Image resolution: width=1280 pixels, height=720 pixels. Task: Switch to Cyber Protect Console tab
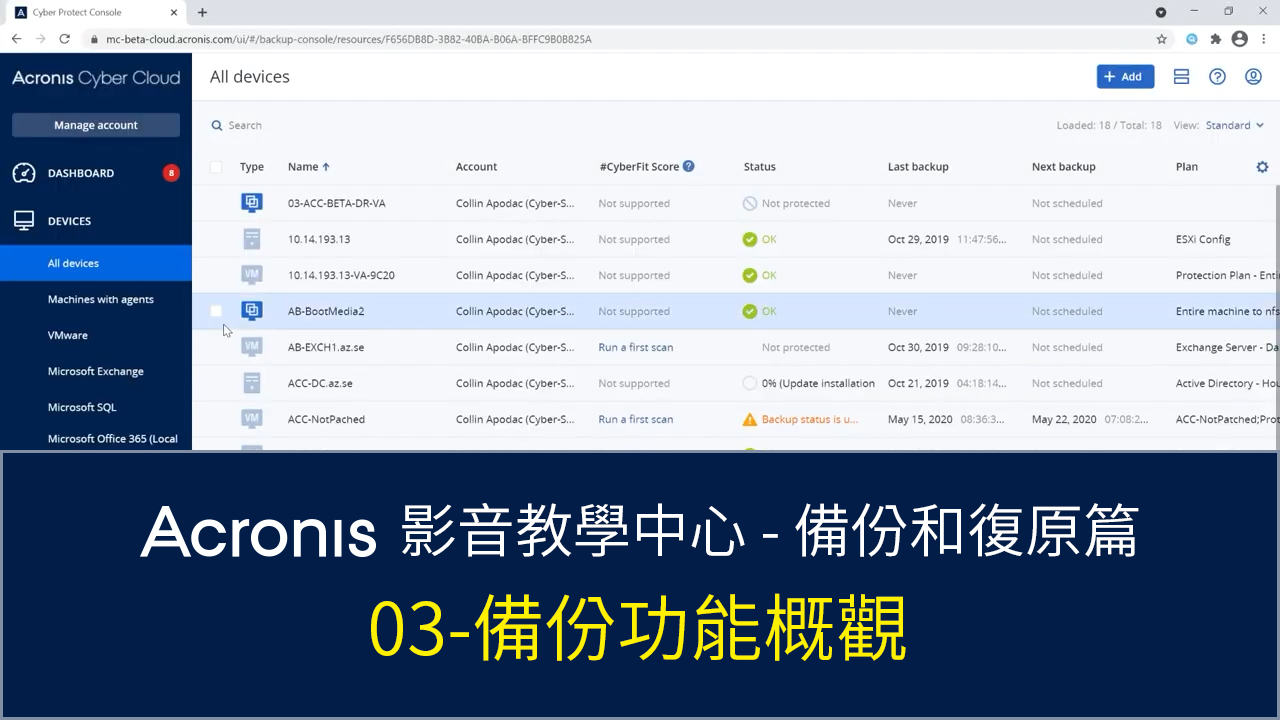[x=96, y=12]
